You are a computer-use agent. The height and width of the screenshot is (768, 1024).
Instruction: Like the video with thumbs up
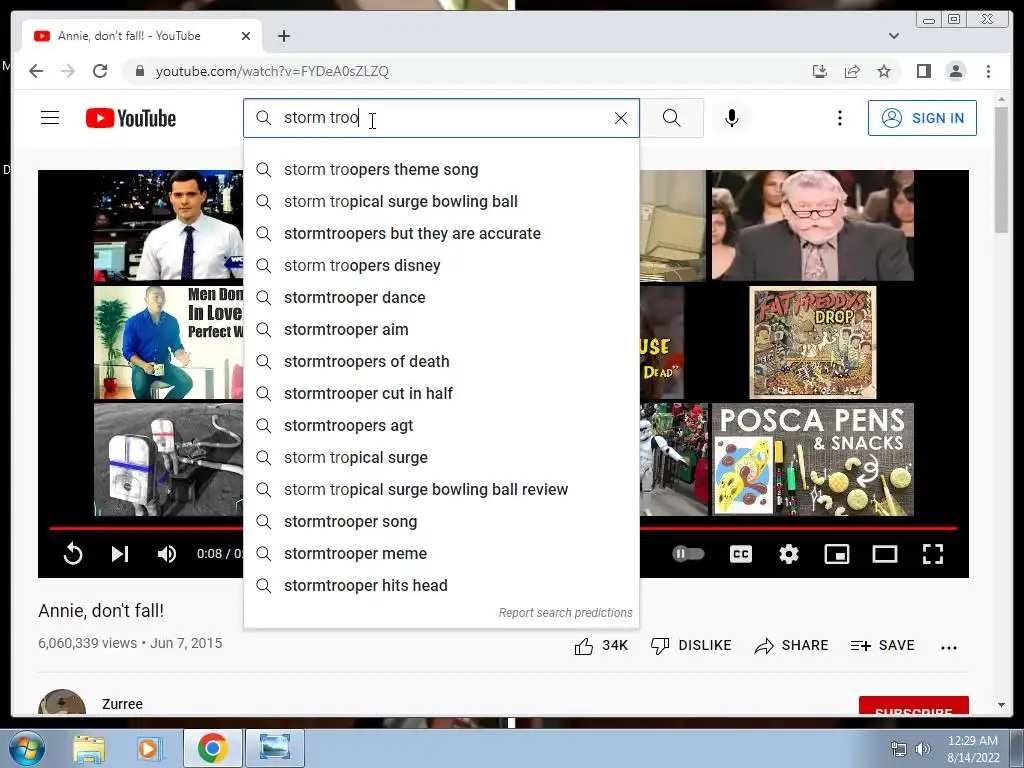point(601,646)
